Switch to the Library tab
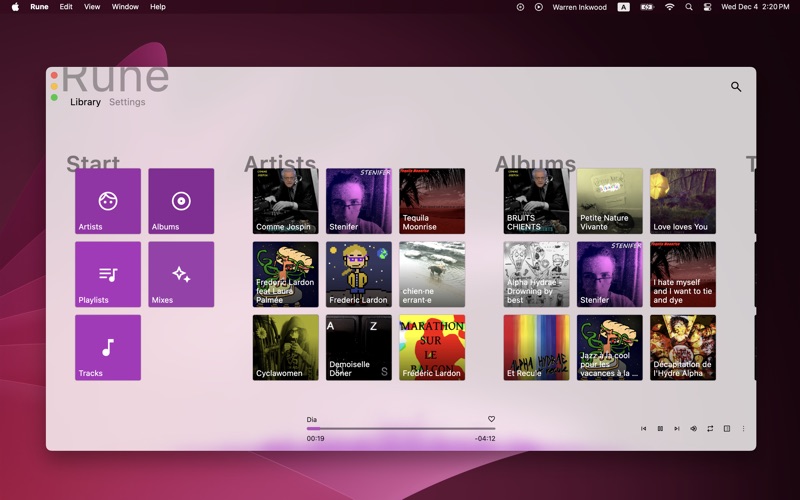 pyautogui.click(x=85, y=102)
